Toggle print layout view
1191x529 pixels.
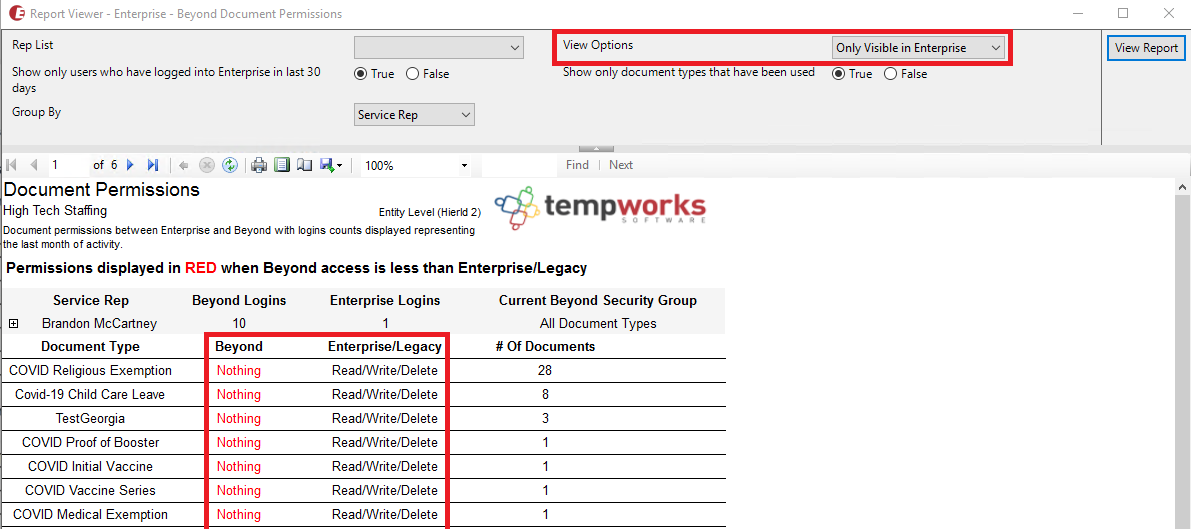(x=282, y=165)
